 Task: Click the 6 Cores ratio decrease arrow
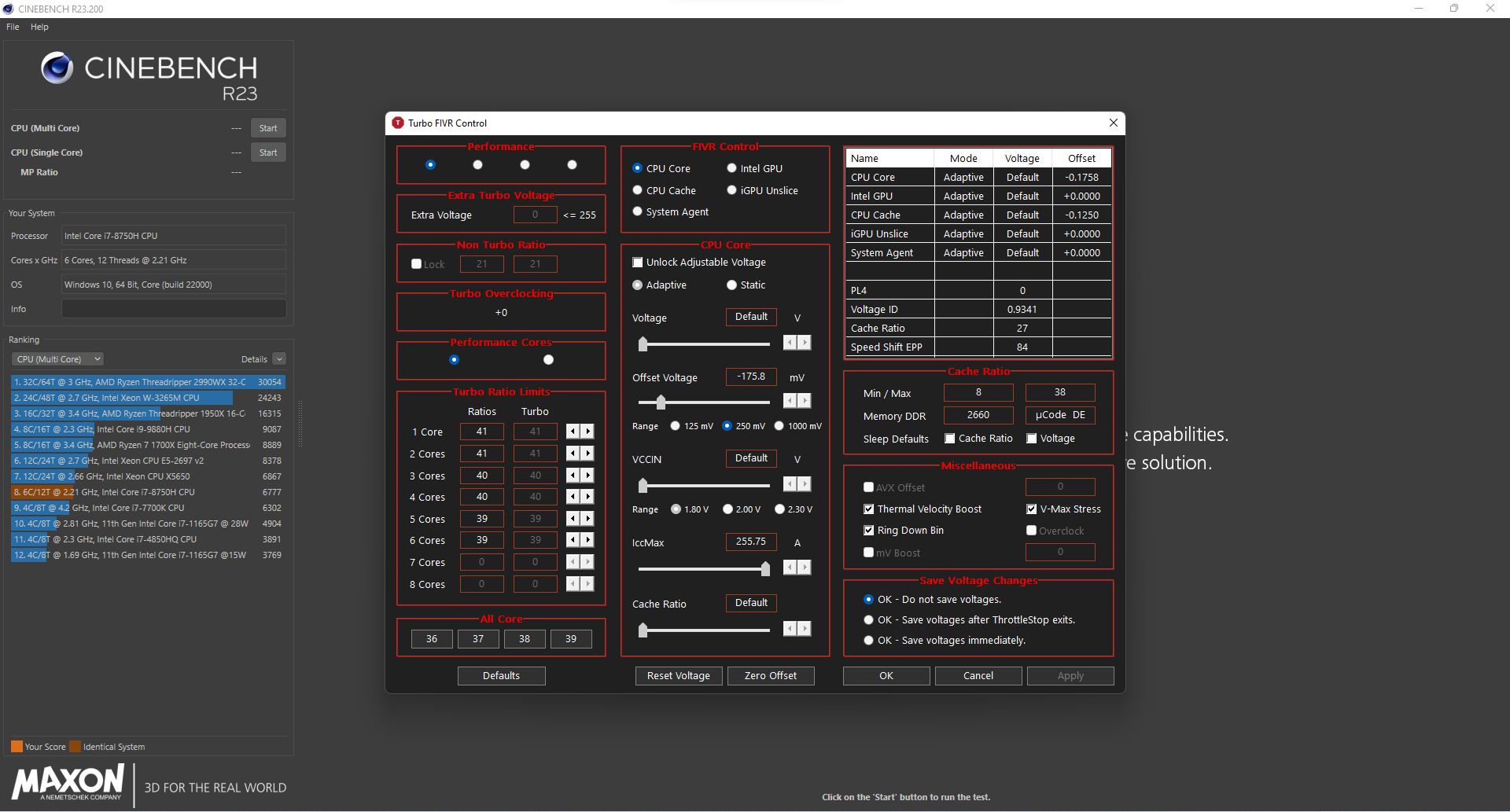coord(573,540)
